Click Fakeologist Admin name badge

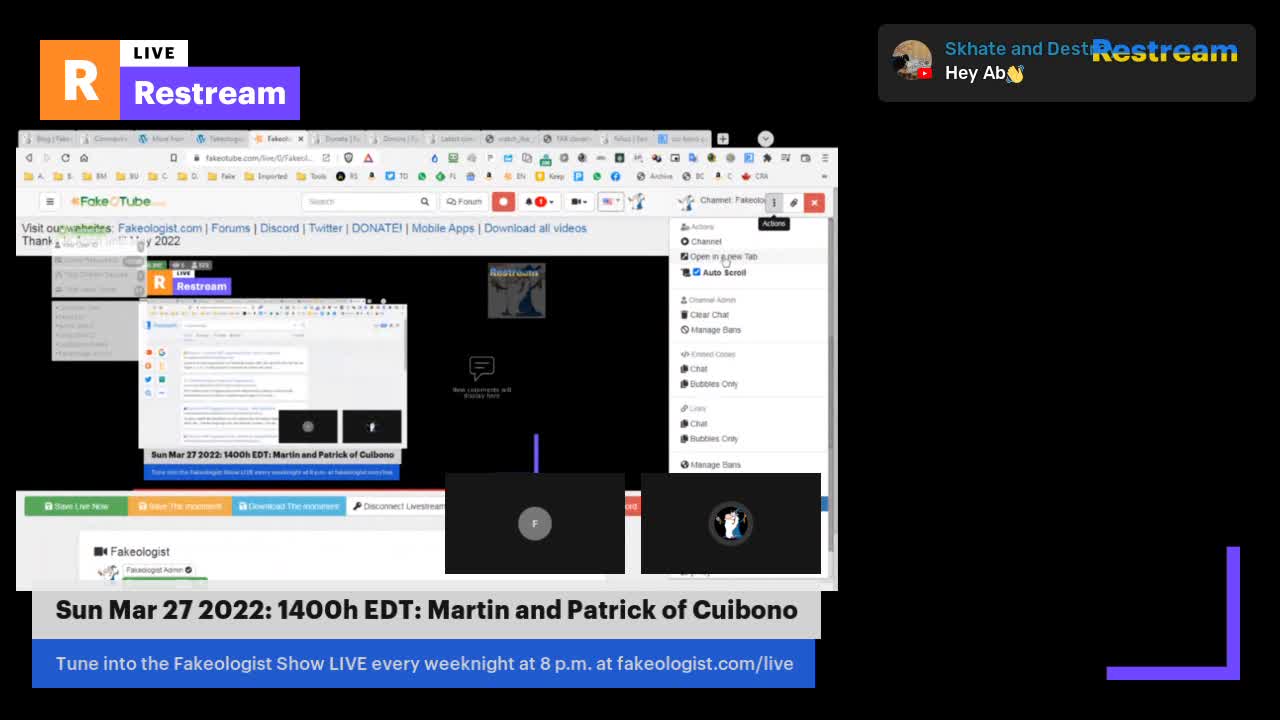click(x=158, y=570)
